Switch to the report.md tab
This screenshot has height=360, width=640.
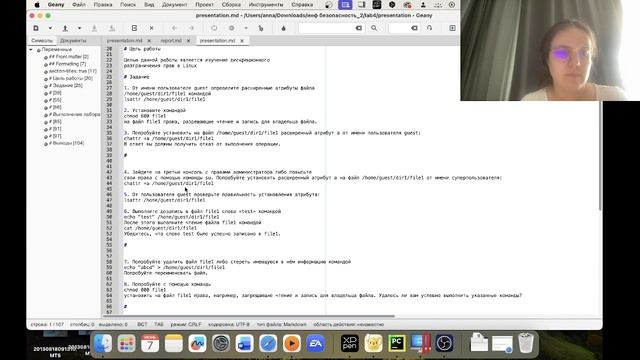pyautogui.click(x=171, y=41)
